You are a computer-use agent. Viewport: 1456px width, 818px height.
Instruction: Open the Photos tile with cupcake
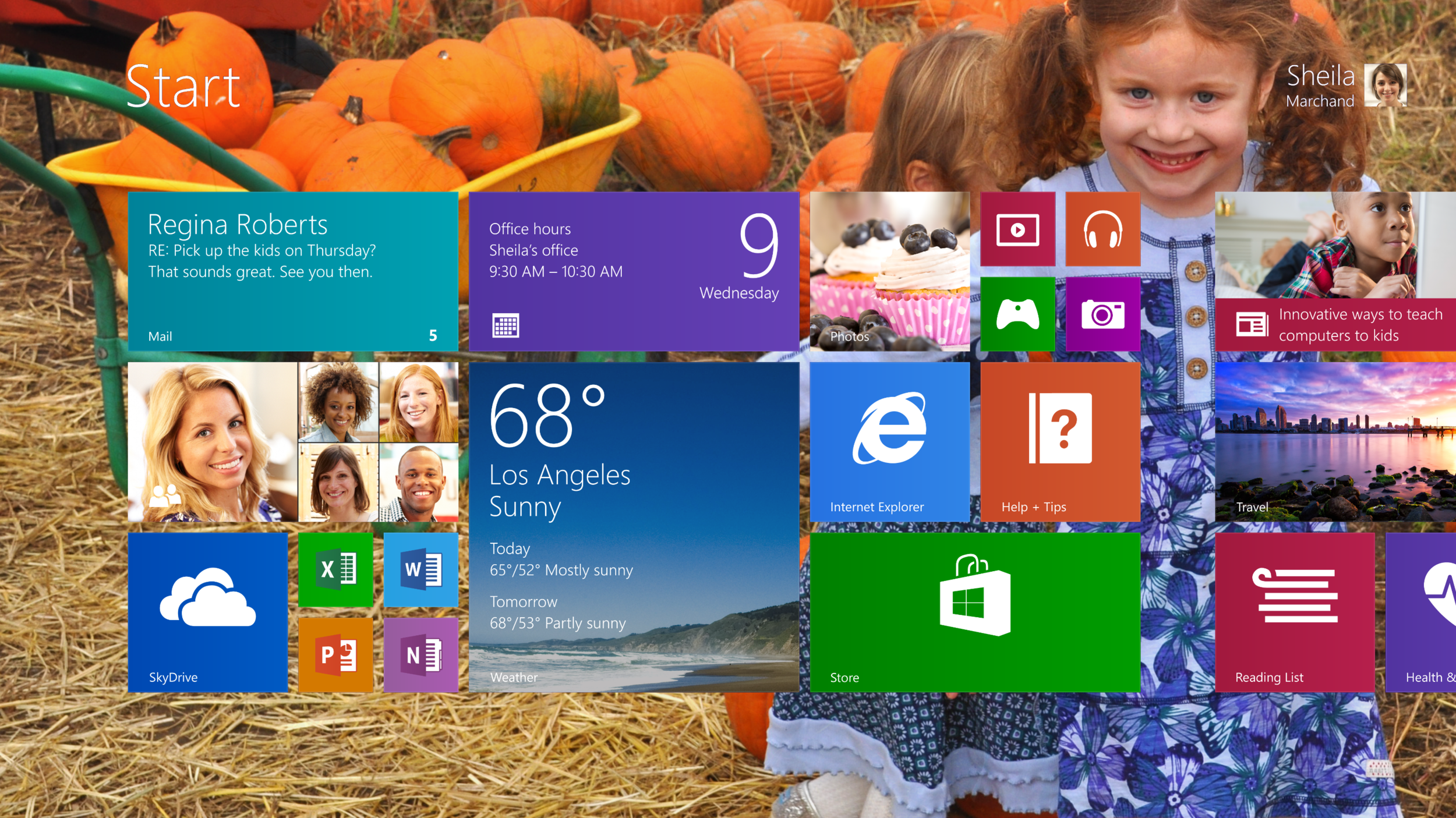(889, 272)
